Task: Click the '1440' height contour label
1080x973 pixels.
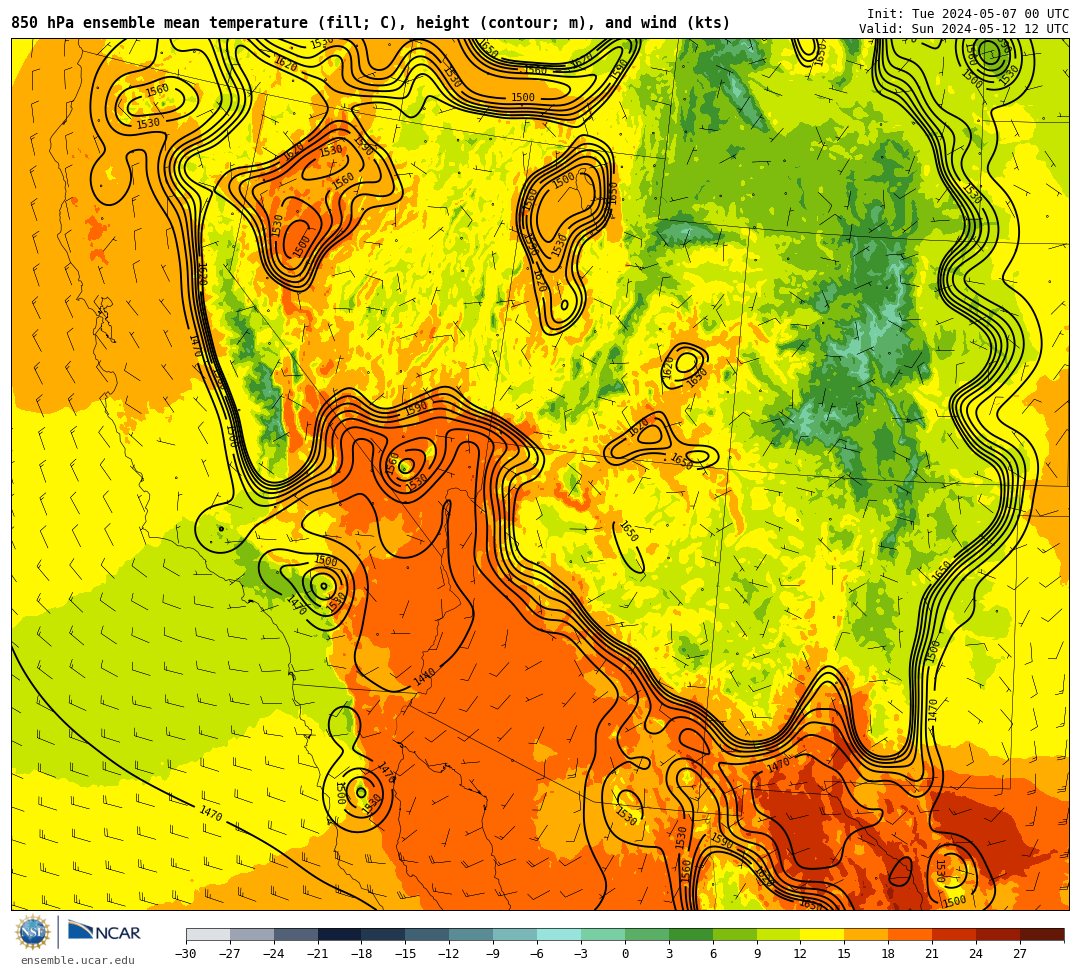Action: pos(424,677)
